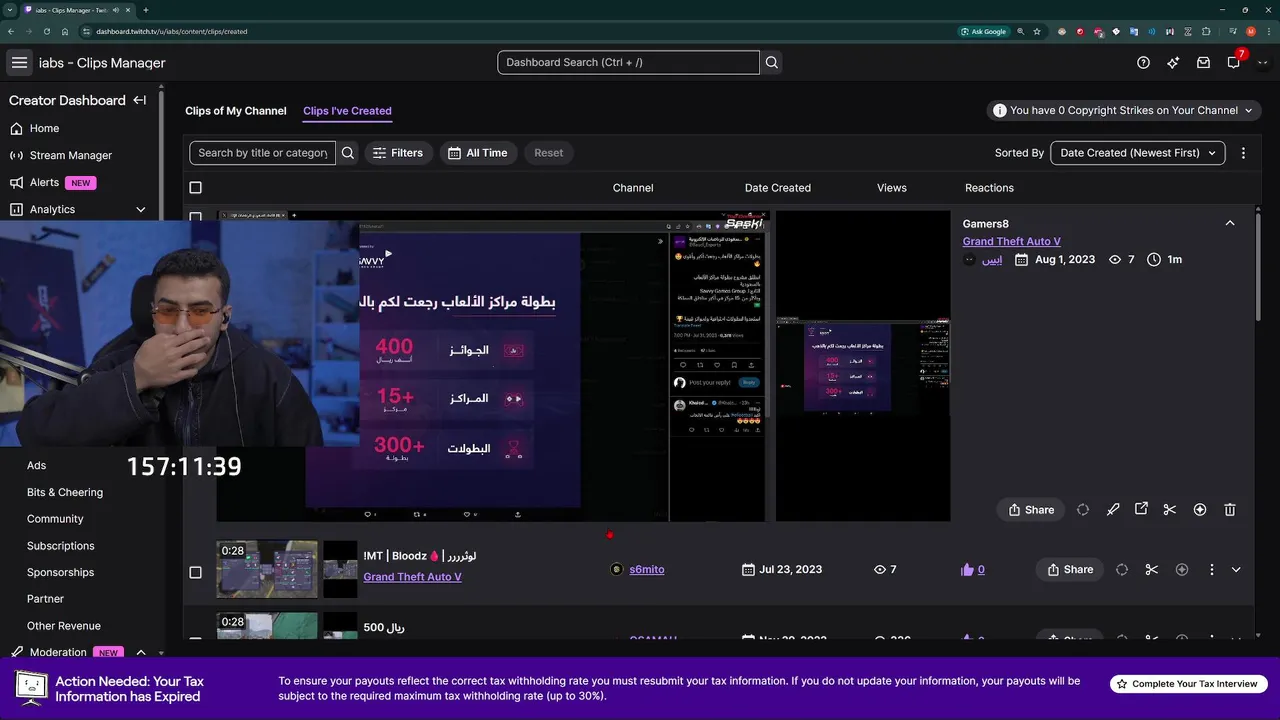Open the All Time date range picker
This screenshot has width=1280, height=720.
point(478,153)
